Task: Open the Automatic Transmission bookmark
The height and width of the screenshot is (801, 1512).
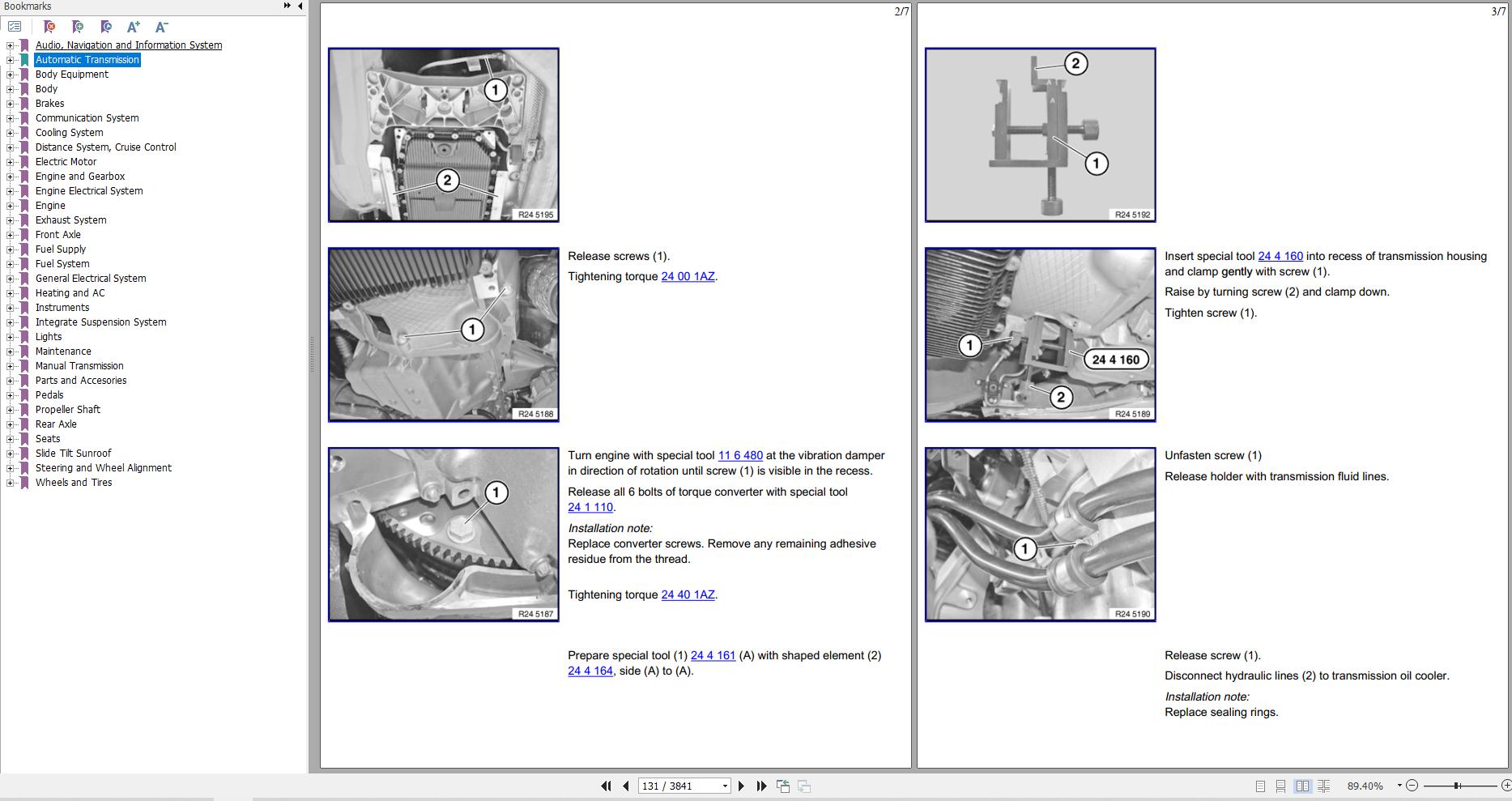Action: click(87, 60)
